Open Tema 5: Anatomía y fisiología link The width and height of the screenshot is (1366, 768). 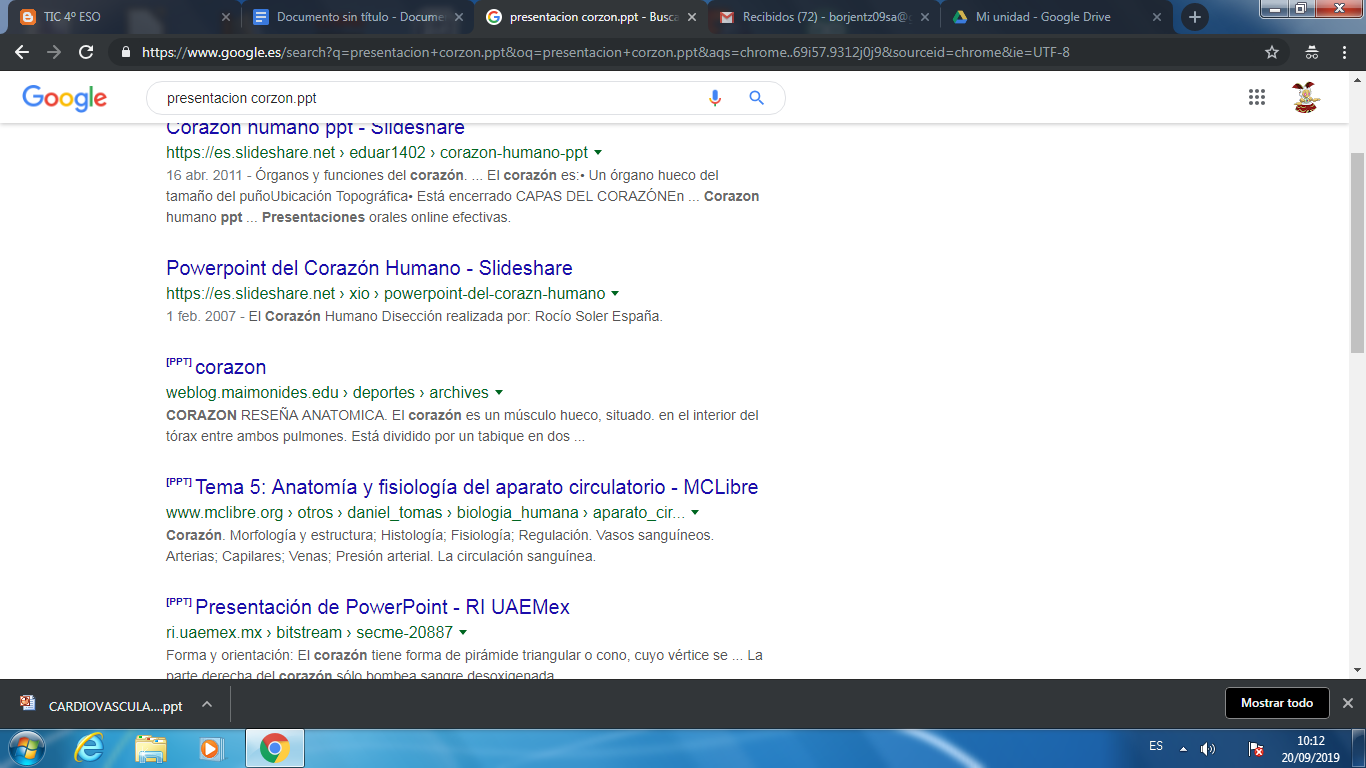(x=476, y=487)
